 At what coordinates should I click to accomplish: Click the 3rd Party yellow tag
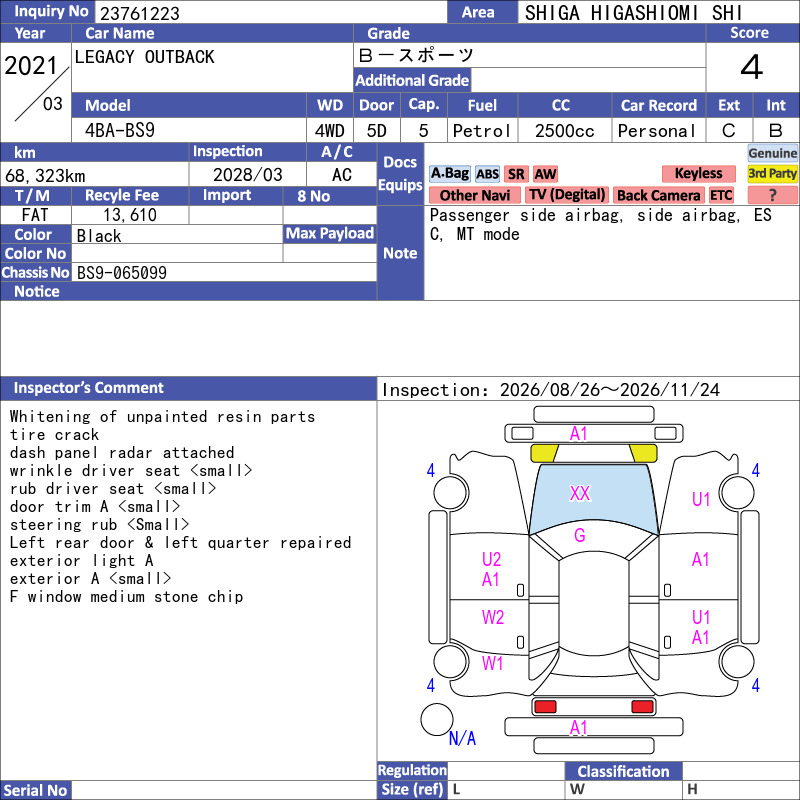[772, 174]
